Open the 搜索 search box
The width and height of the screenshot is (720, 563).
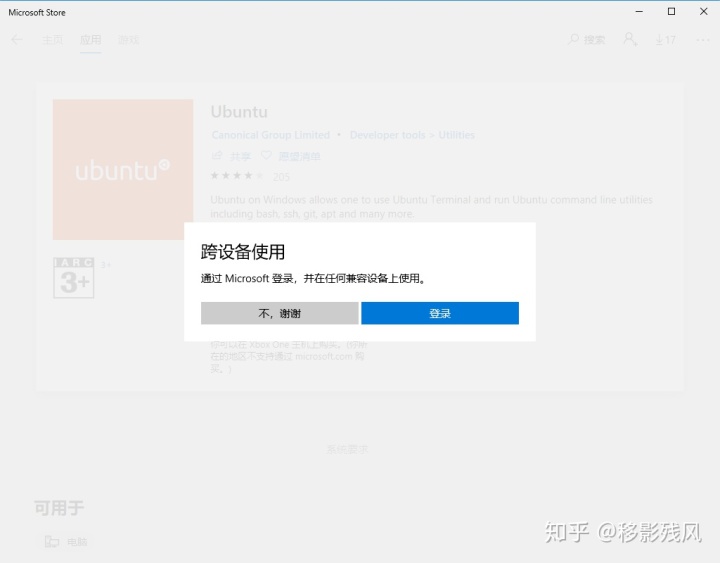pos(587,40)
